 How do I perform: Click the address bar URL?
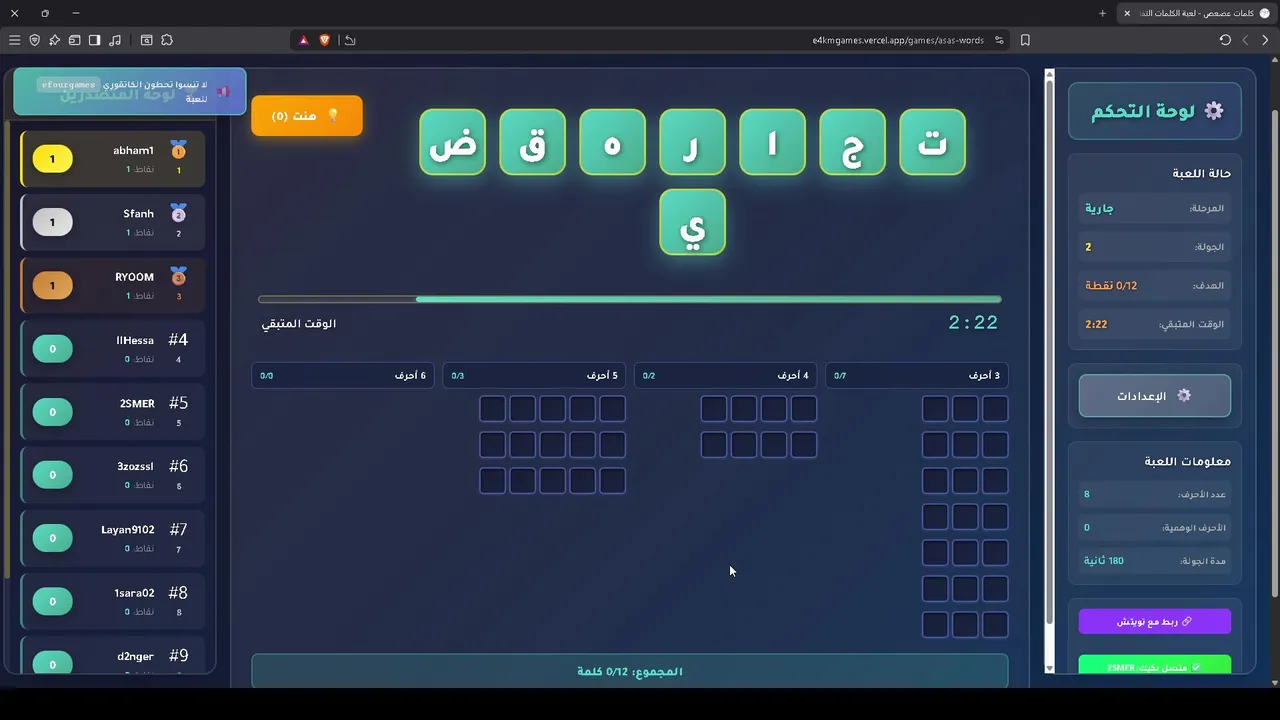coord(898,40)
